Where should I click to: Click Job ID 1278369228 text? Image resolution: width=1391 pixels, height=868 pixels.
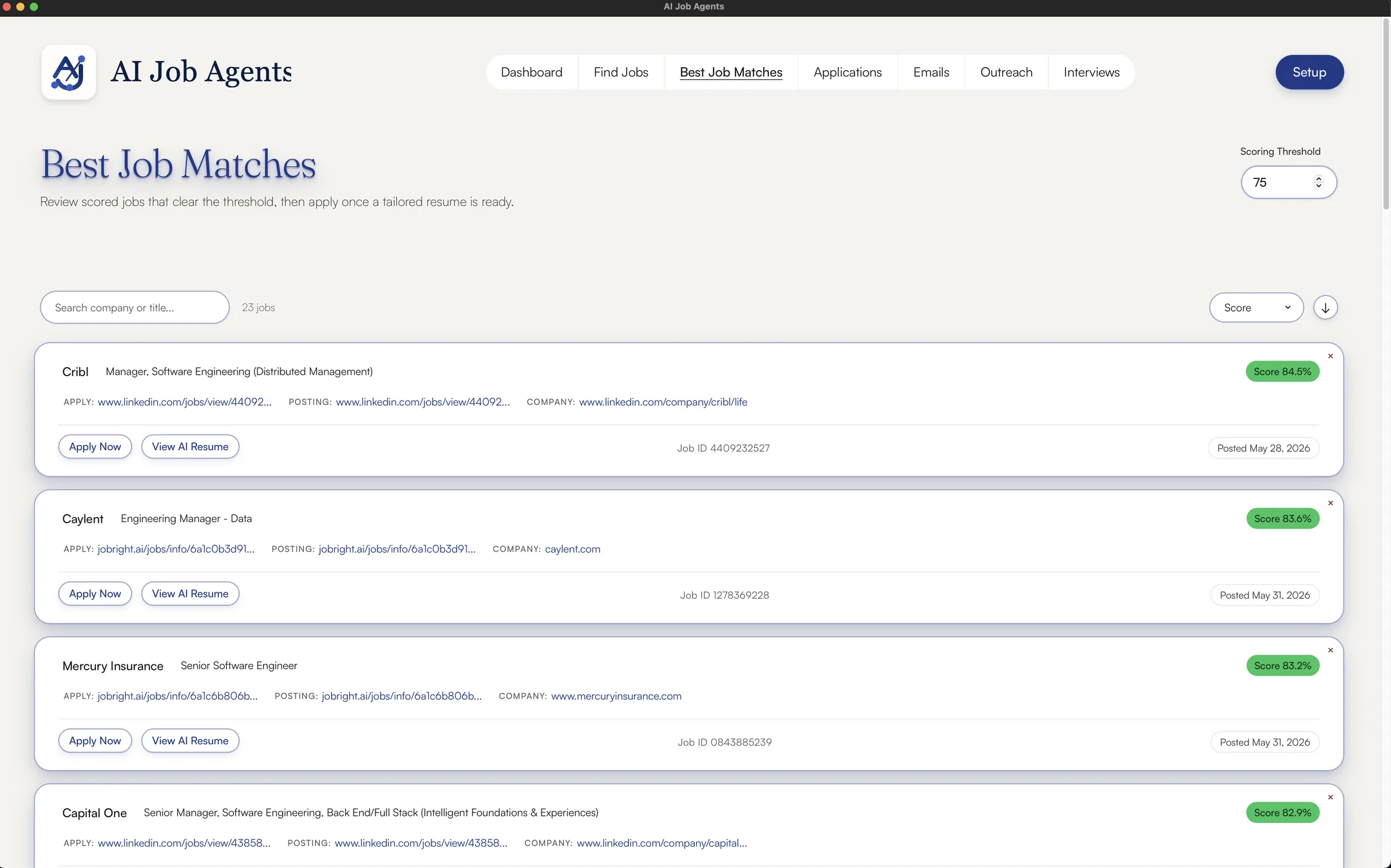(x=724, y=595)
